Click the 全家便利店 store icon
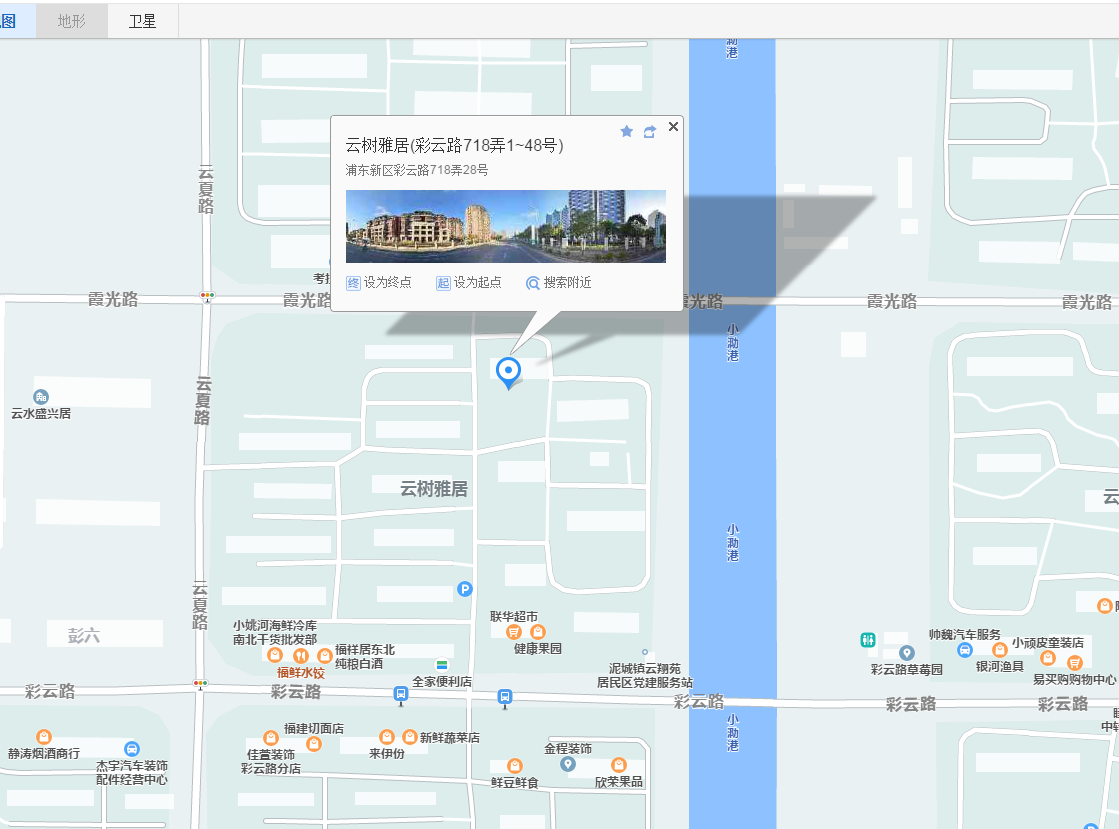 pos(441,665)
